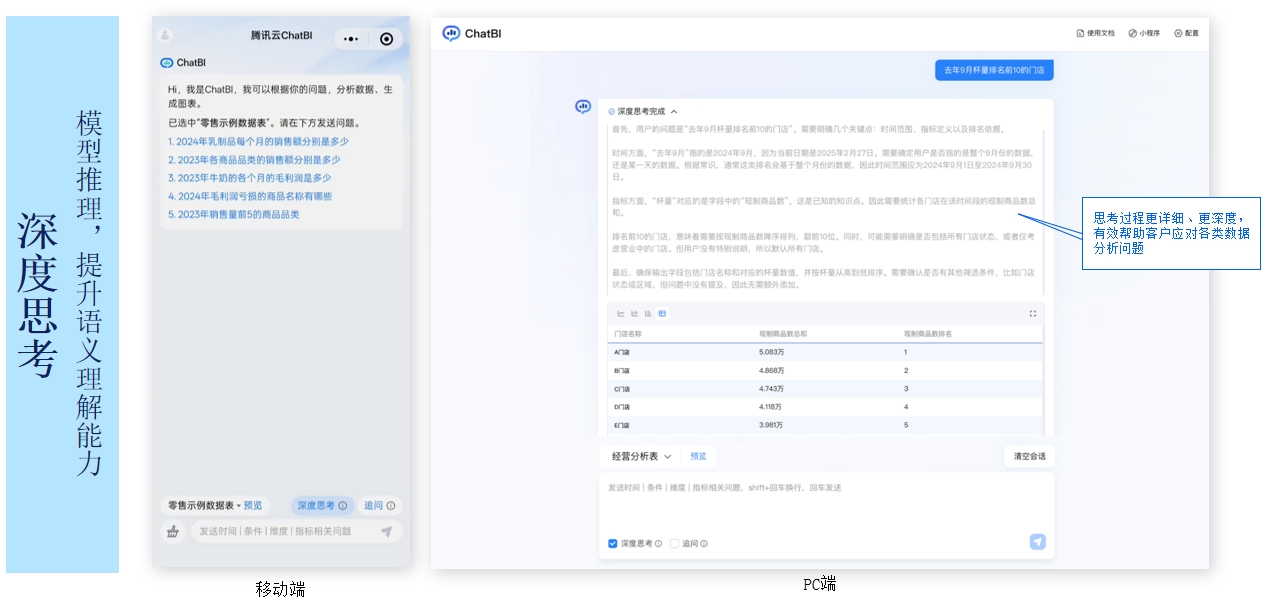Viewport: 1270px width, 609px height.
Task: Click the ChatBI bot avatar beside the answer
Action: point(583,107)
